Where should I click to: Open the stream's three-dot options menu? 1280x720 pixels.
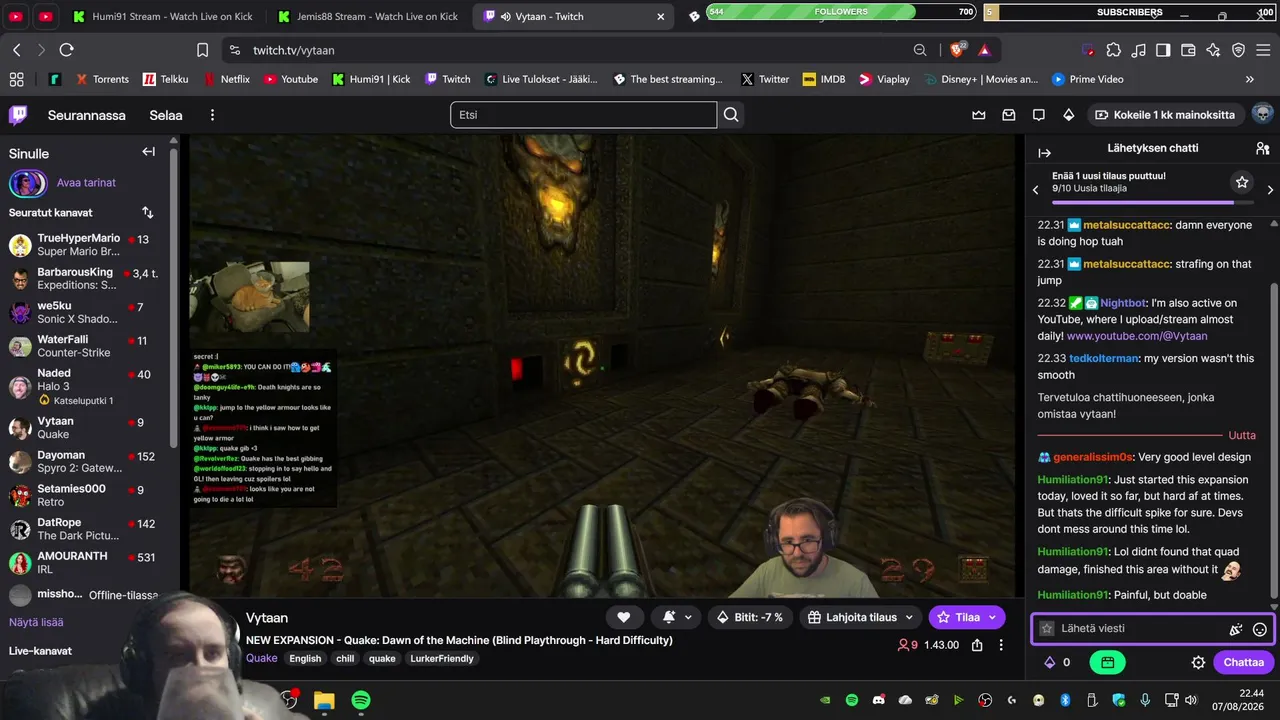click(1001, 645)
